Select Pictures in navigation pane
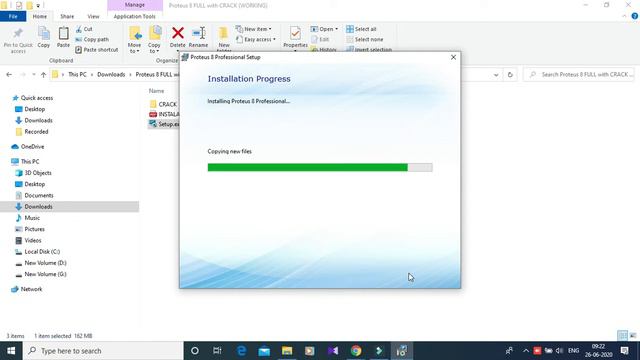This screenshot has height=360, width=640. [x=34, y=229]
